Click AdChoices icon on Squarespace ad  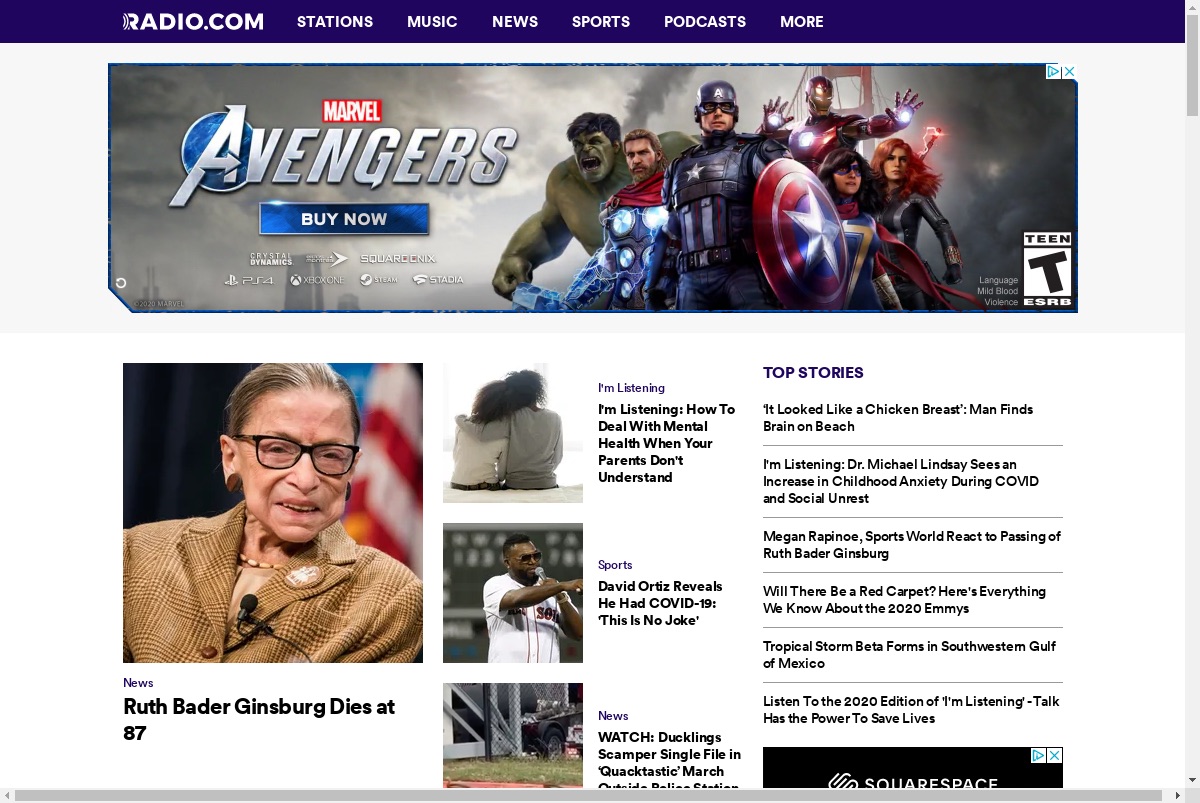[1039, 755]
